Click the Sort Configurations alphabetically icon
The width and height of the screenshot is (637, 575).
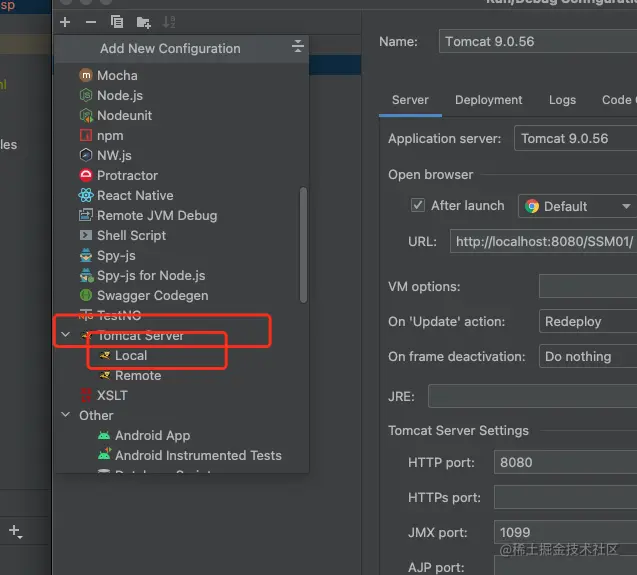(x=169, y=22)
